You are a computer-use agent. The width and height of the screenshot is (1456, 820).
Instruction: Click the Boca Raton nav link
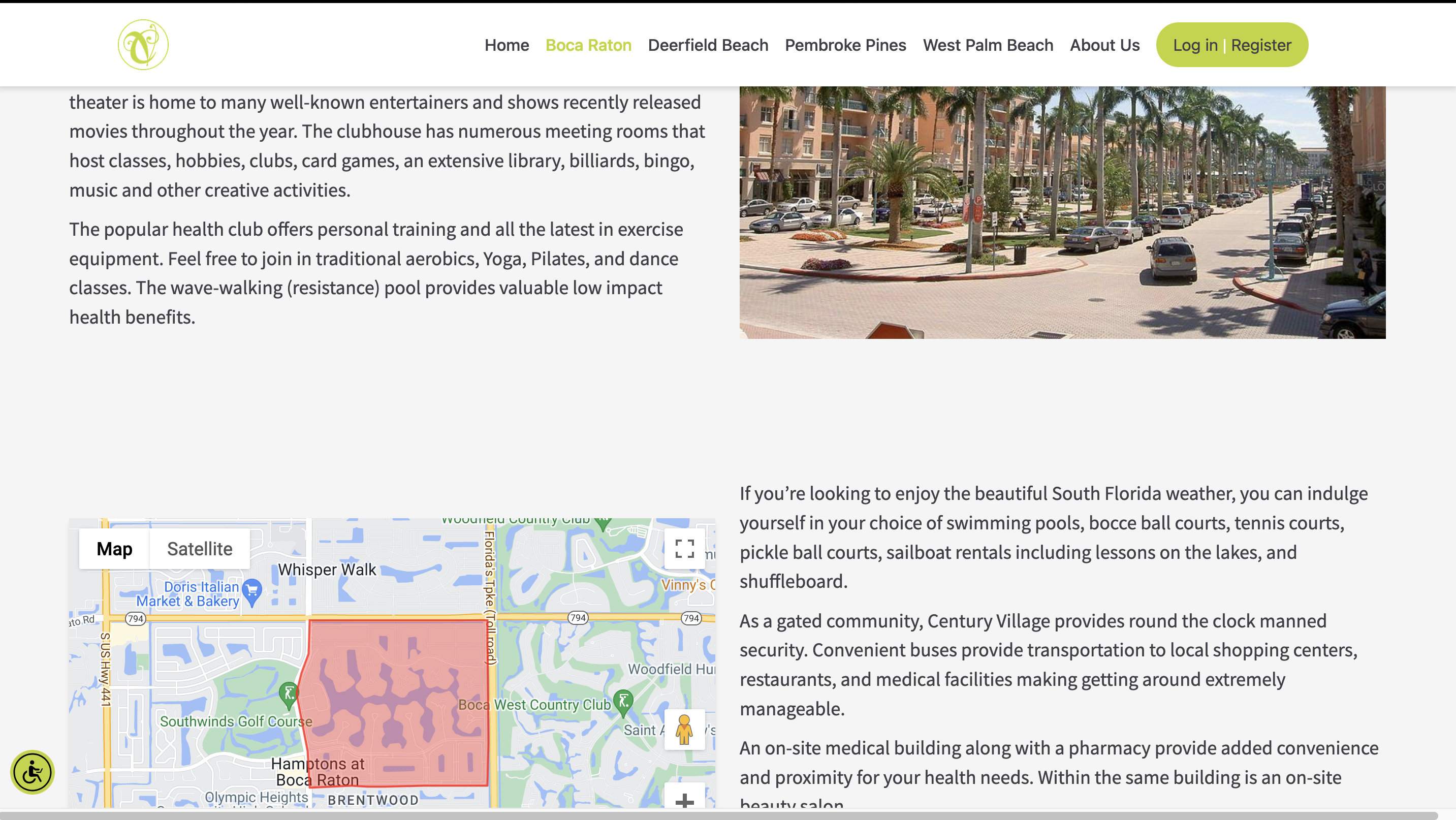[588, 45]
